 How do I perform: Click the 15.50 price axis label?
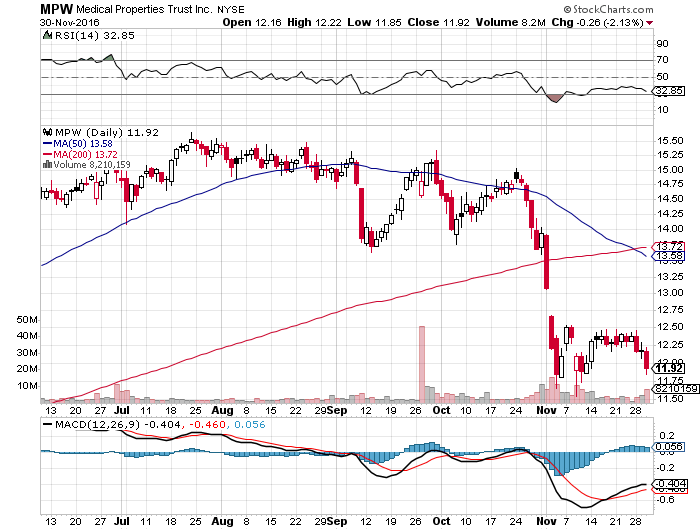click(670, 141)
